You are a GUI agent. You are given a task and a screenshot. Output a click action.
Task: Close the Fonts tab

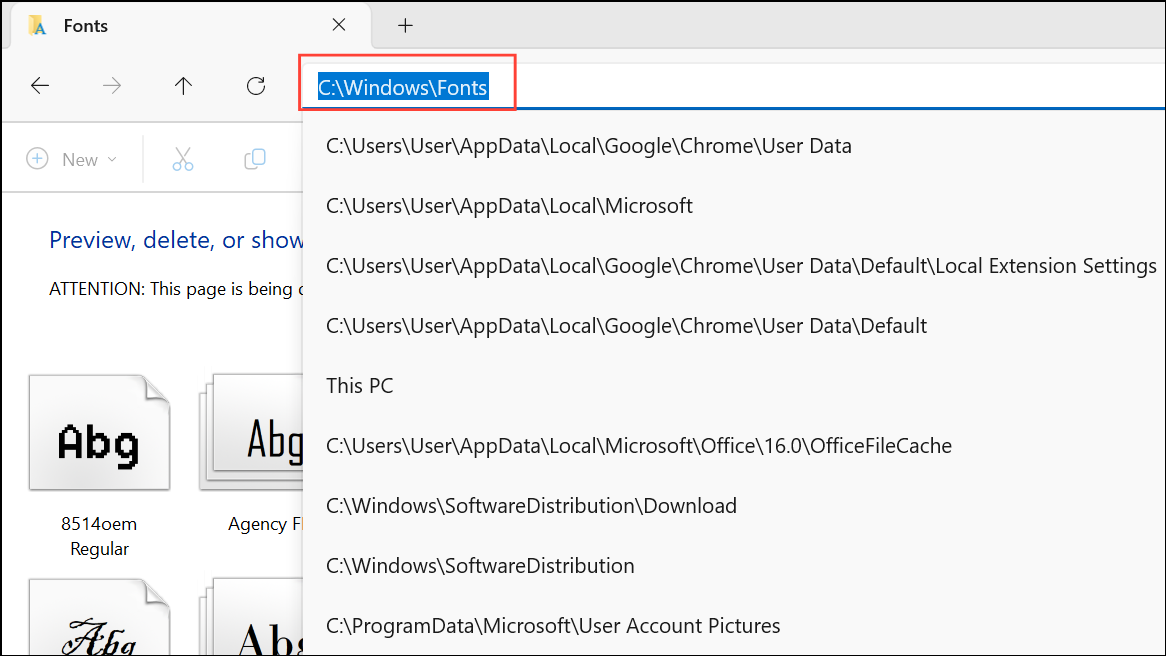[x=339, y=24]
